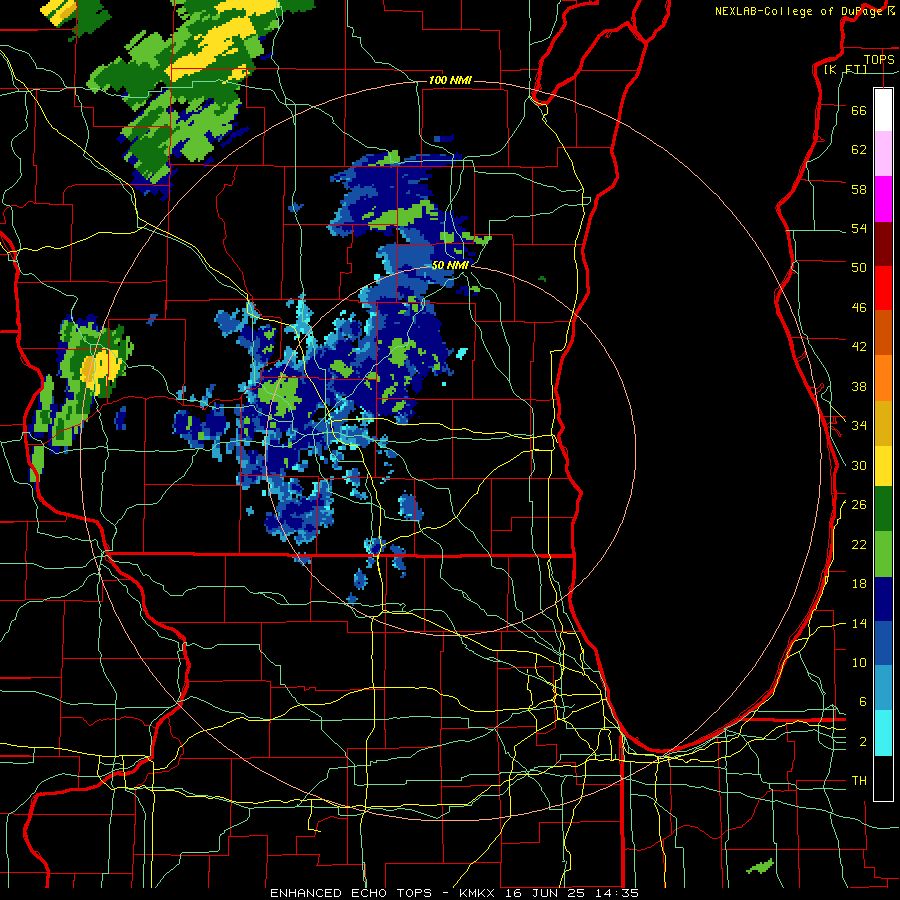
Task: Select the medium blue swatch near 10
Action: coord(883,643)
